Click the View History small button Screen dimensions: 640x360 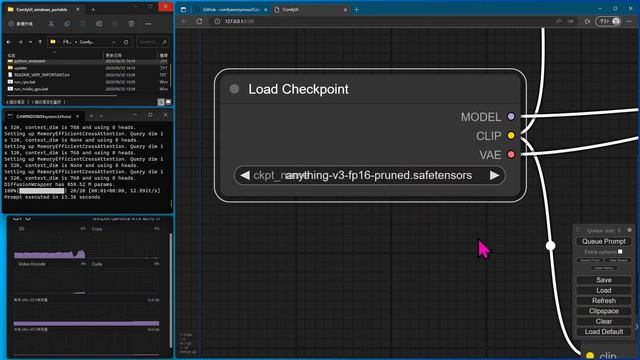pyautogui.click(x=604, y=268)
